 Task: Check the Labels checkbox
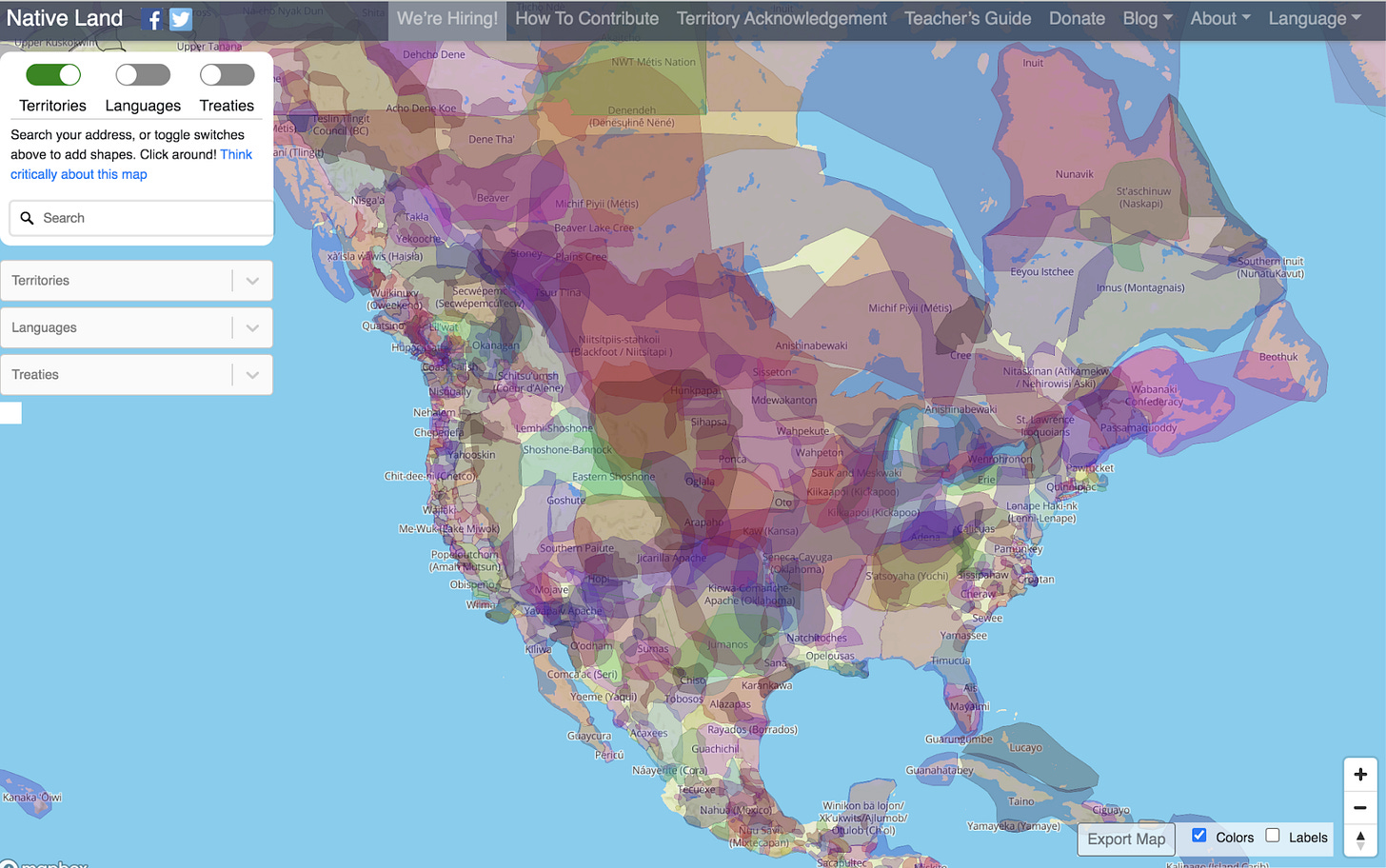click(1273, 836)
